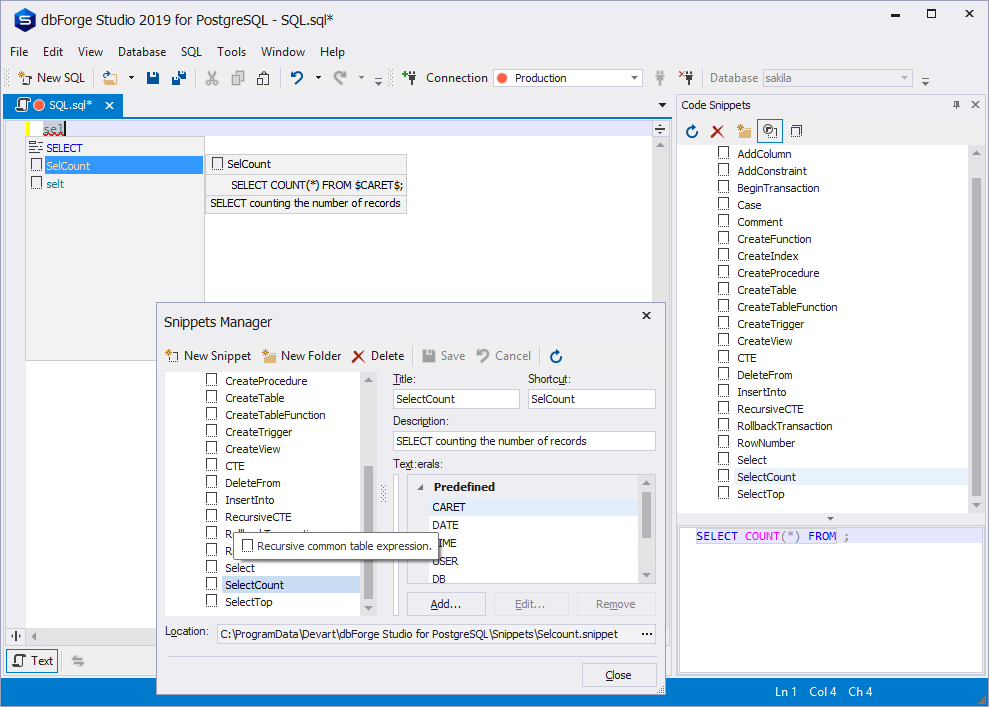The image size is (989, 707).
Task: Click the Undo arrow icon
Action: point(296,78)
